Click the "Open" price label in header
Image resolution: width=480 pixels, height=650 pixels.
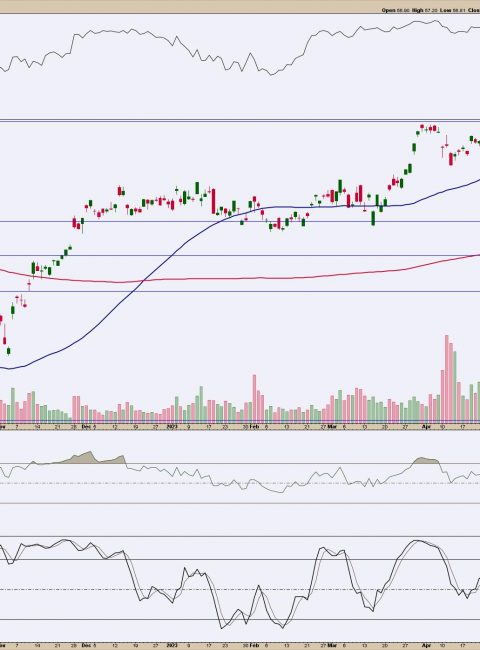point(389,10)
